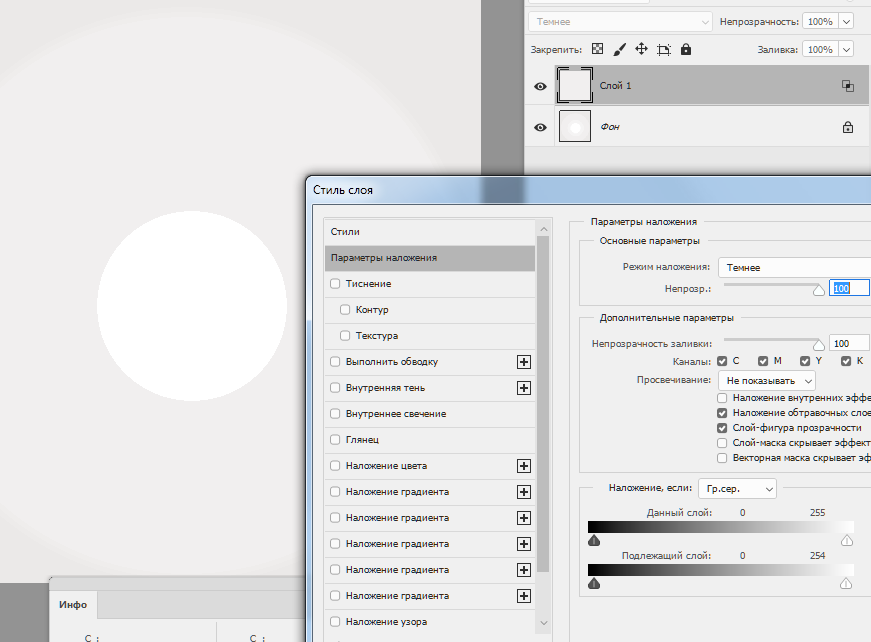
Task: Click Подлежащий слой white point slider
Action: click(x=845, y=583)
